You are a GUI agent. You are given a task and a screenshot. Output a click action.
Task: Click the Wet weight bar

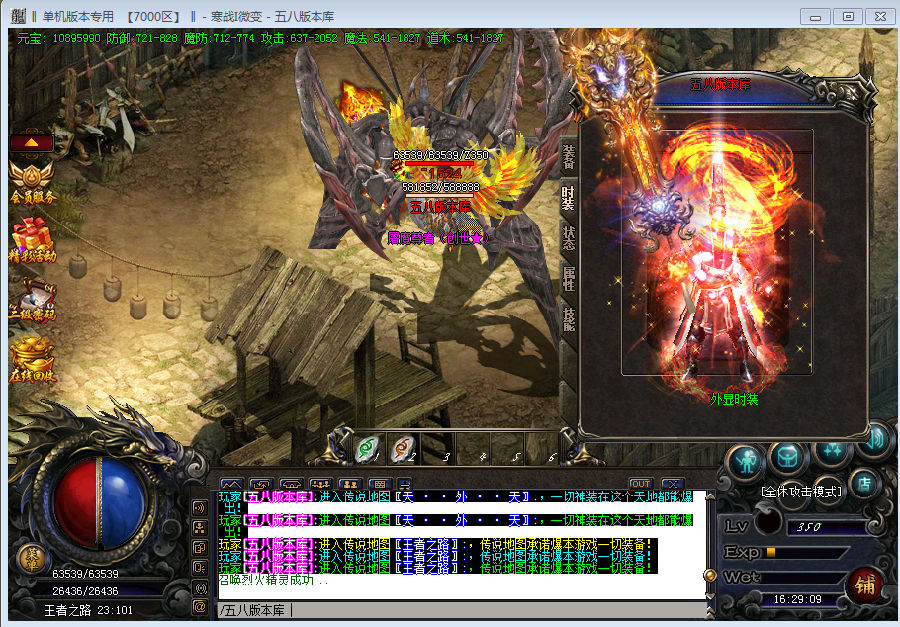pos(802,577)
